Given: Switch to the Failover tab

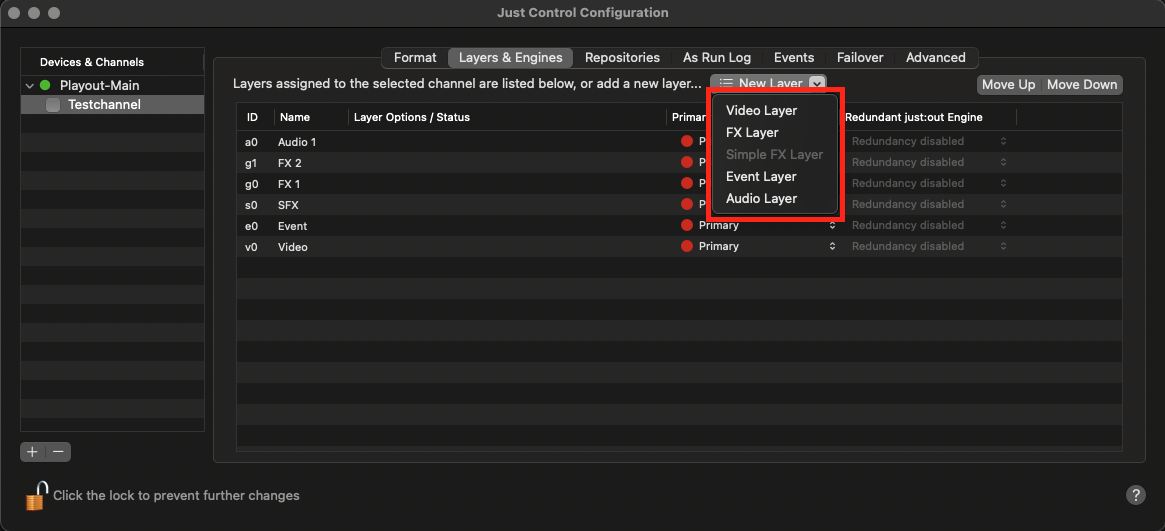Looking at the screenshot, I should (x=860, y=57).
